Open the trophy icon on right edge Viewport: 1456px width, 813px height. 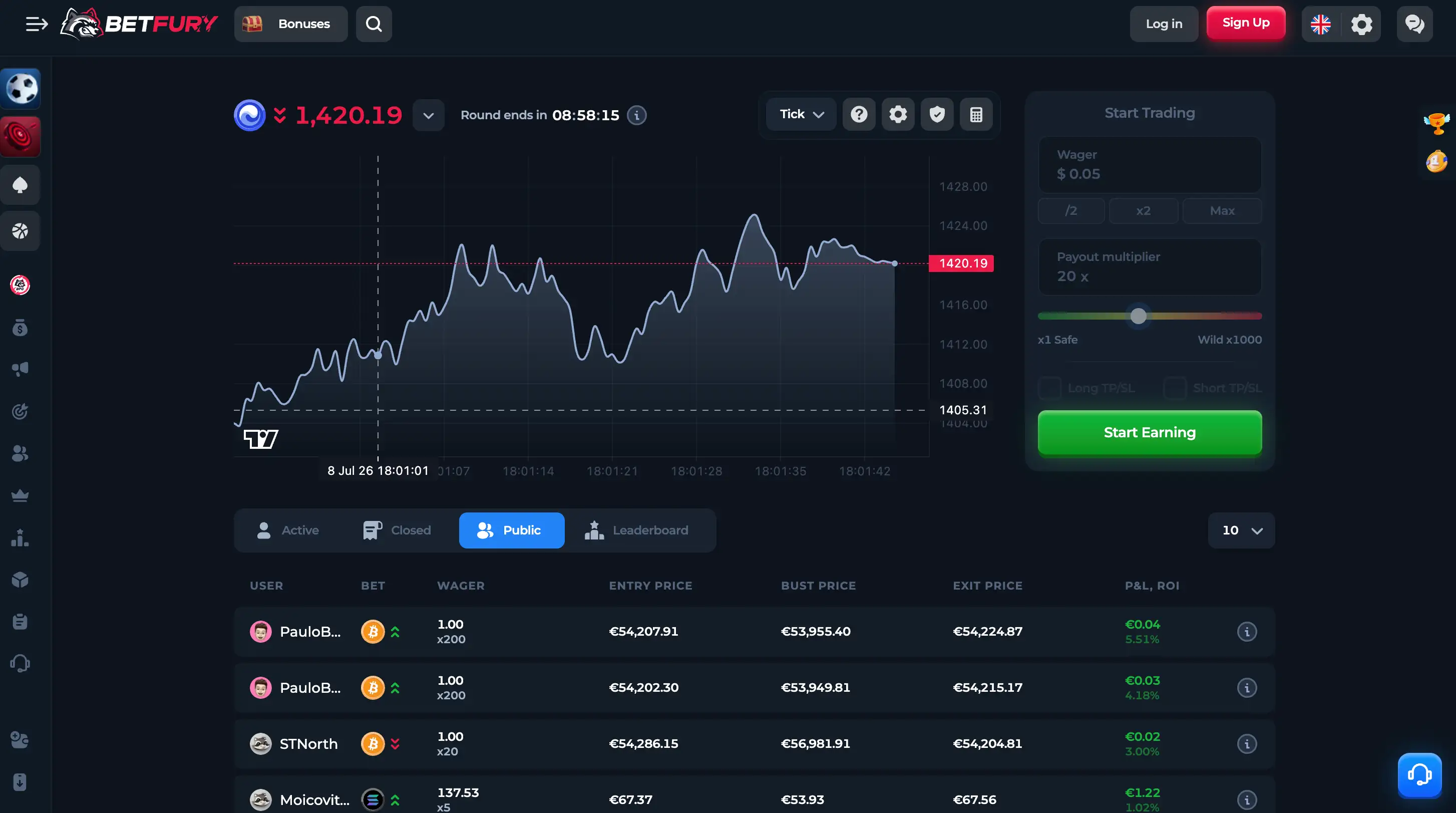point(1436,123)
